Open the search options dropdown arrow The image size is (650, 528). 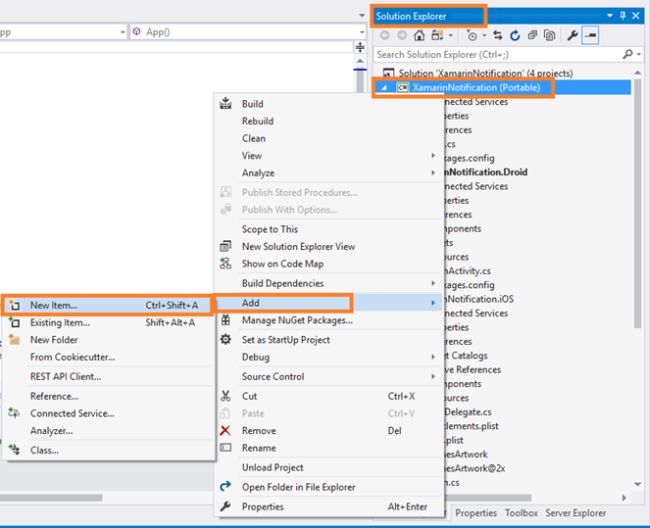coord(639,54)
